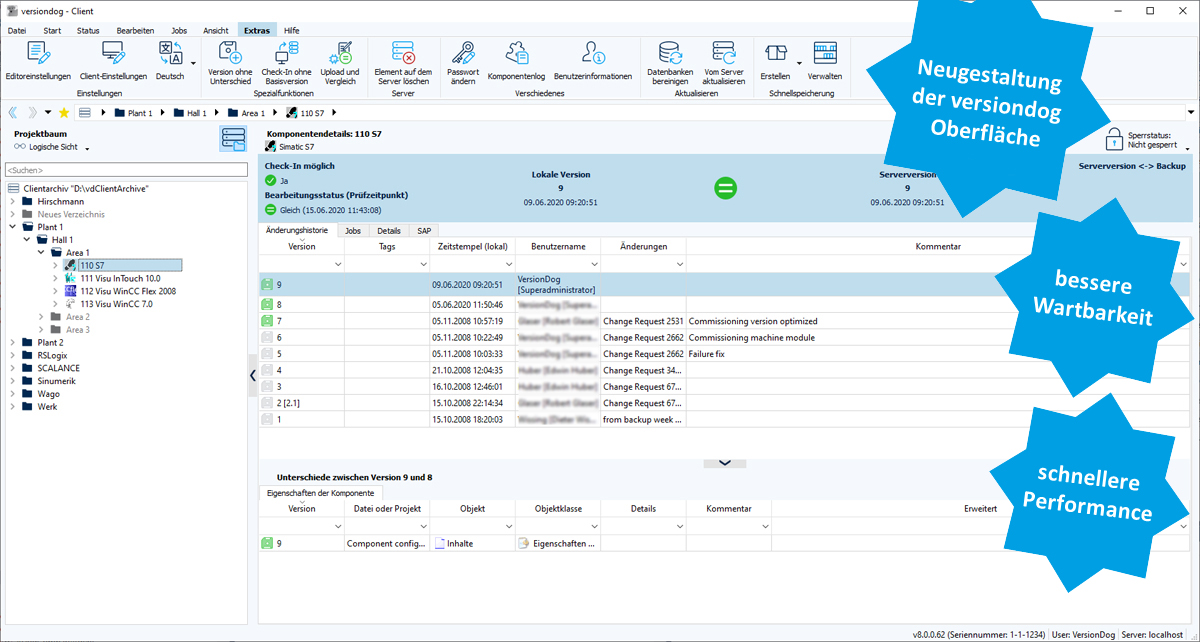1200x642 pixels.
Task: Open the Komponentenlog
Action: (516, 62)
